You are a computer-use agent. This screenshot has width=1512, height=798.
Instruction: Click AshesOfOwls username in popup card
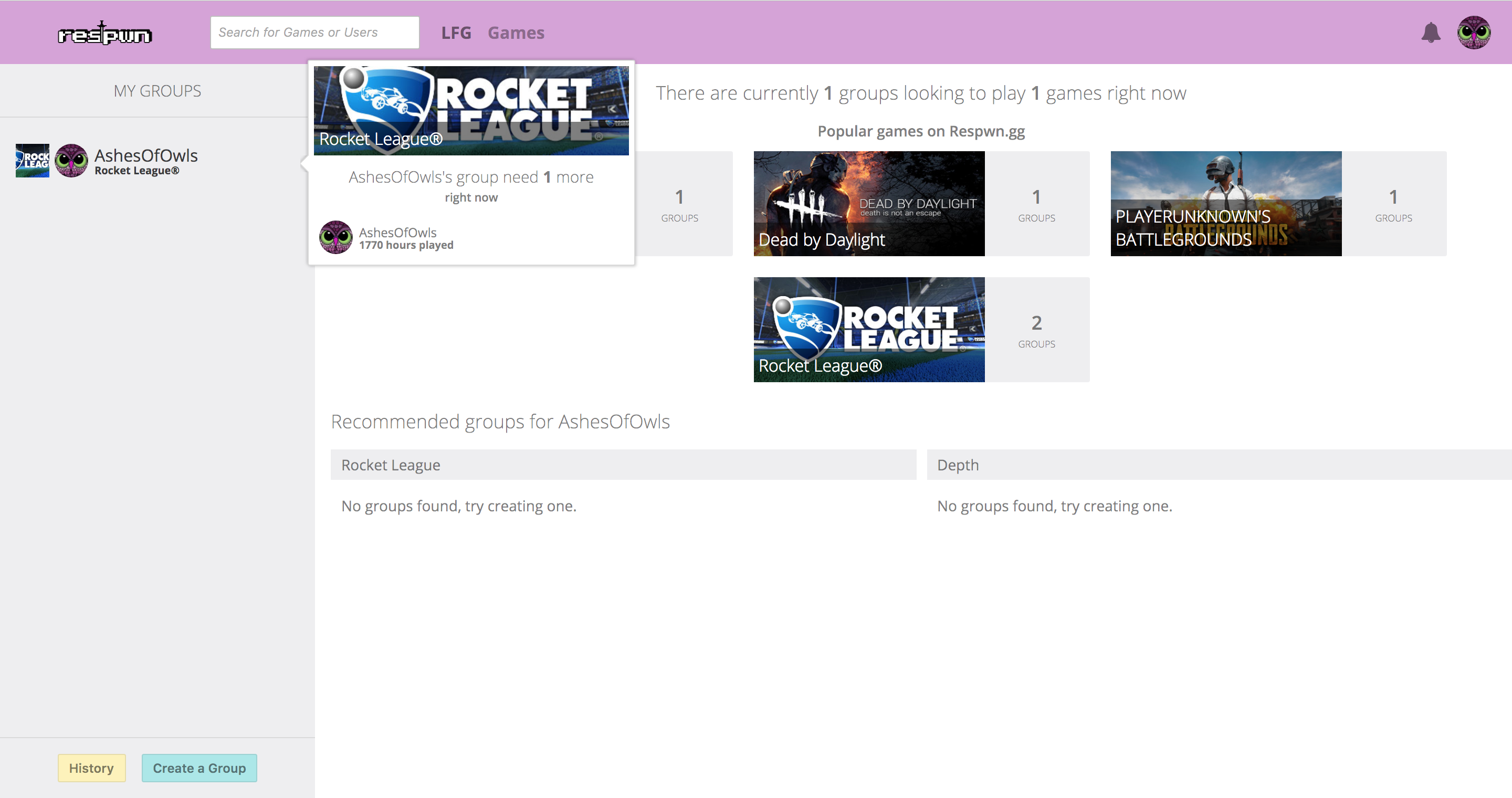click(397, 233)
